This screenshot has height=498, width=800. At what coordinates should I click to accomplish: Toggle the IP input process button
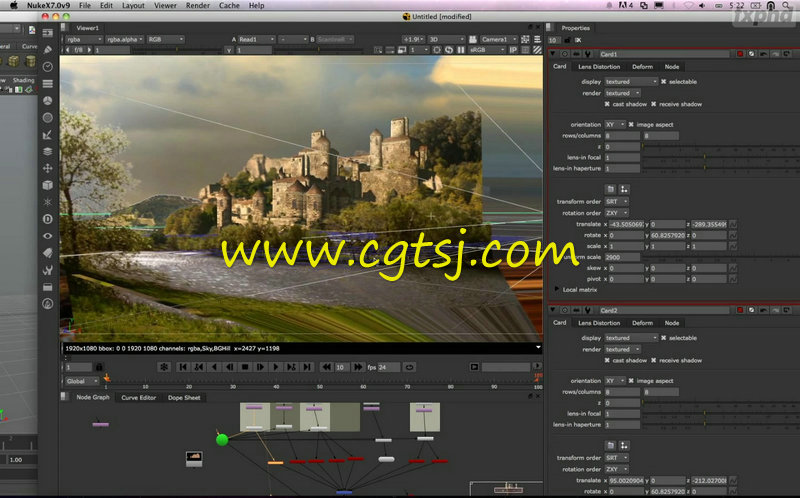[x=514, y=50]
